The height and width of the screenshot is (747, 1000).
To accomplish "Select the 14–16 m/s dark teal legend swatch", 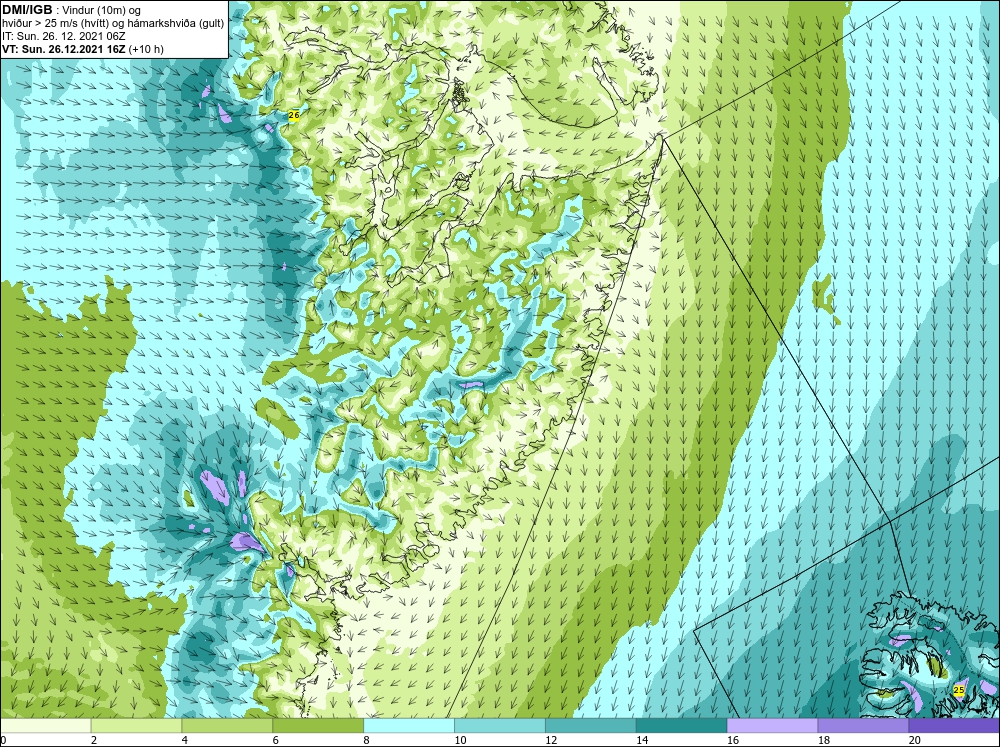I will coord(682,725).
